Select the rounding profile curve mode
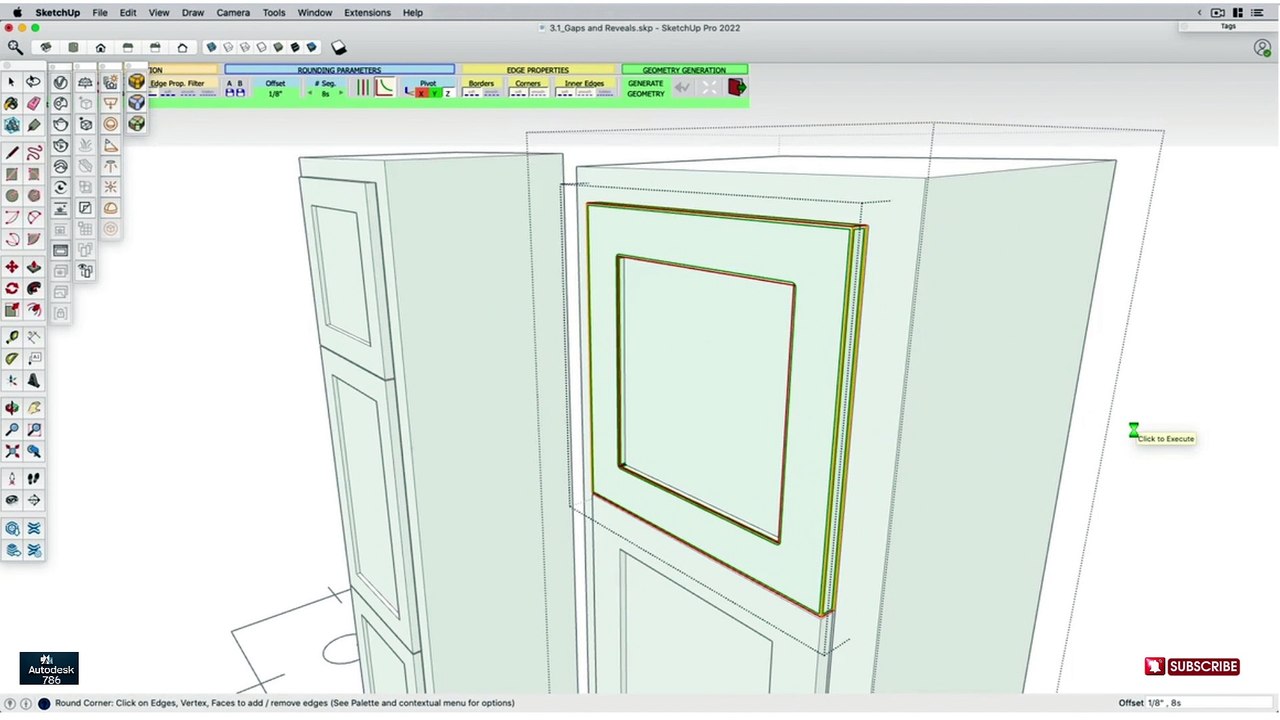 384,87
